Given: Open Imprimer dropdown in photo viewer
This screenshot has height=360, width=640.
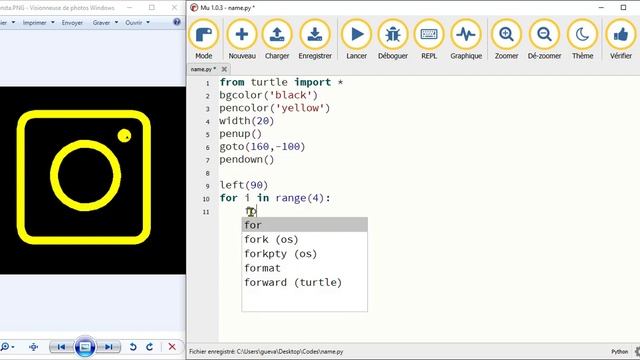Looking at the screenshot, I should point(38,22).
